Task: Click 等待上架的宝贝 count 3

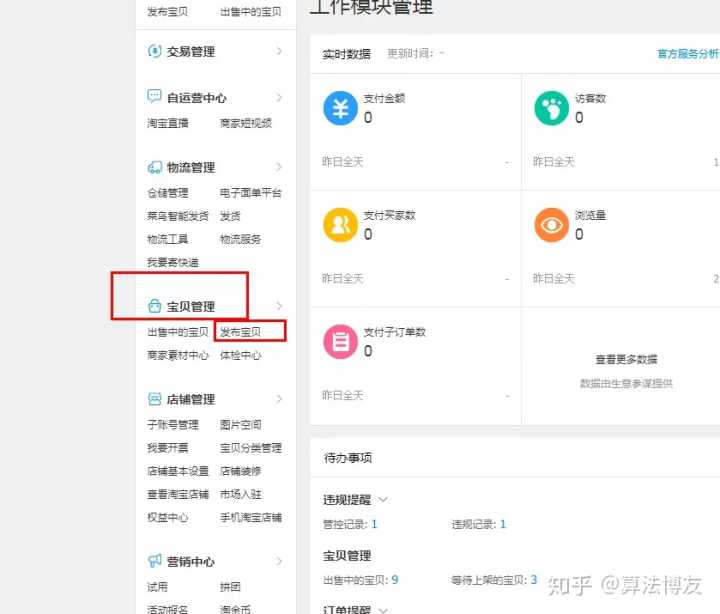Action: tap(534, 580)
